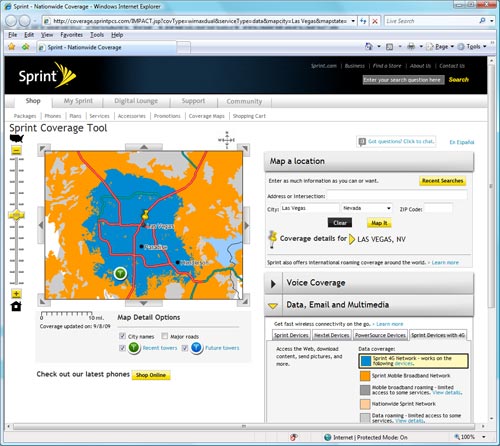The height and width of the screenshot is (446, 500).
Task: Toggle the Major roads checkbox
Action: pyautogui.click(x=164, y=336)
